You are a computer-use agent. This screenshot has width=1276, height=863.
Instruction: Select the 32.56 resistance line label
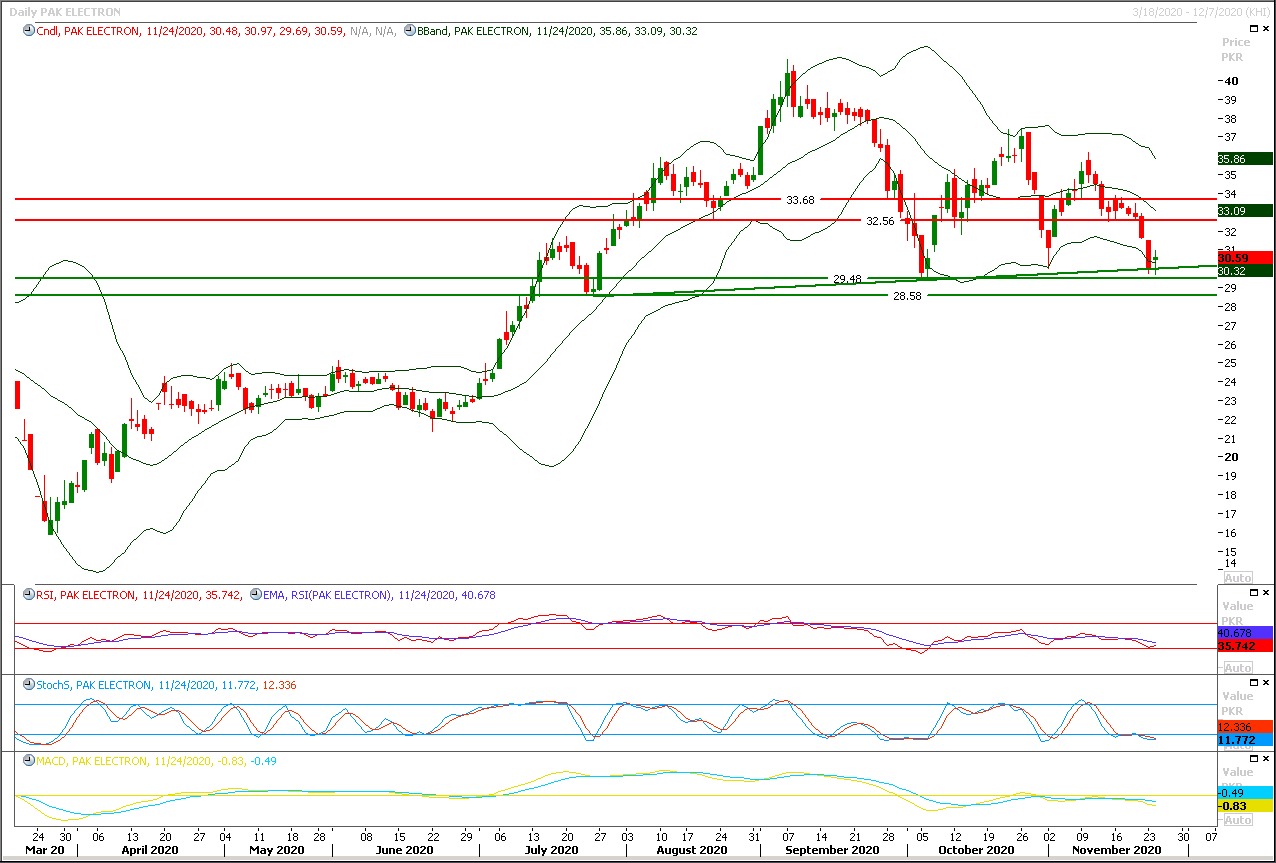pos(880,221)
